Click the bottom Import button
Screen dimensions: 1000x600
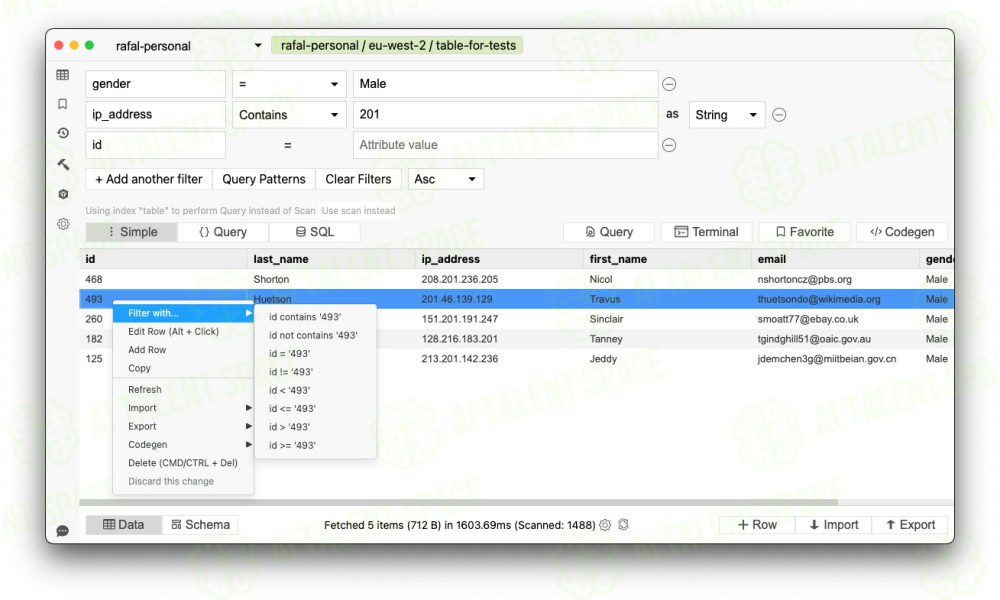coord(834,525)
